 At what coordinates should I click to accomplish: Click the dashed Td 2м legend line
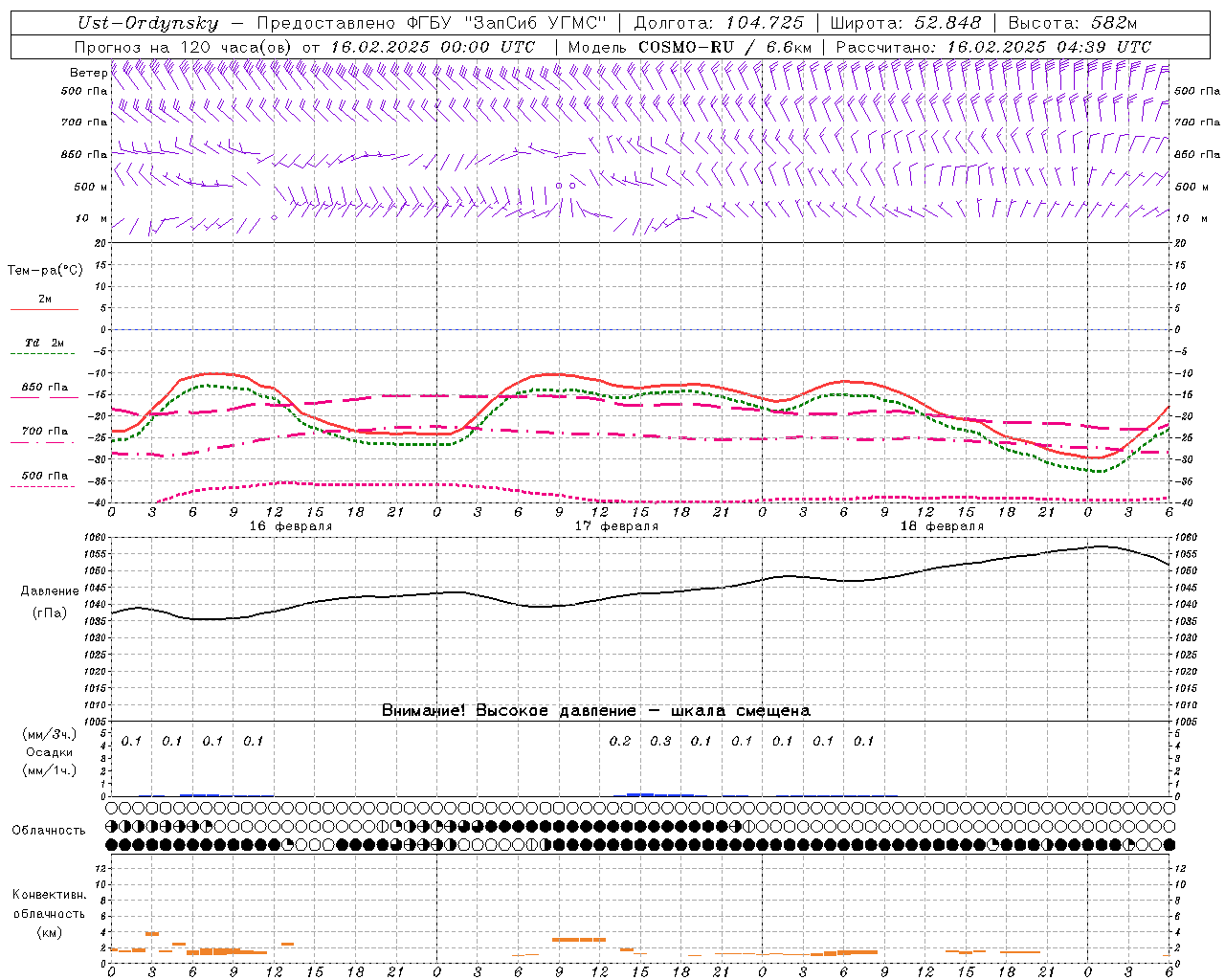(x=44, y=354)
